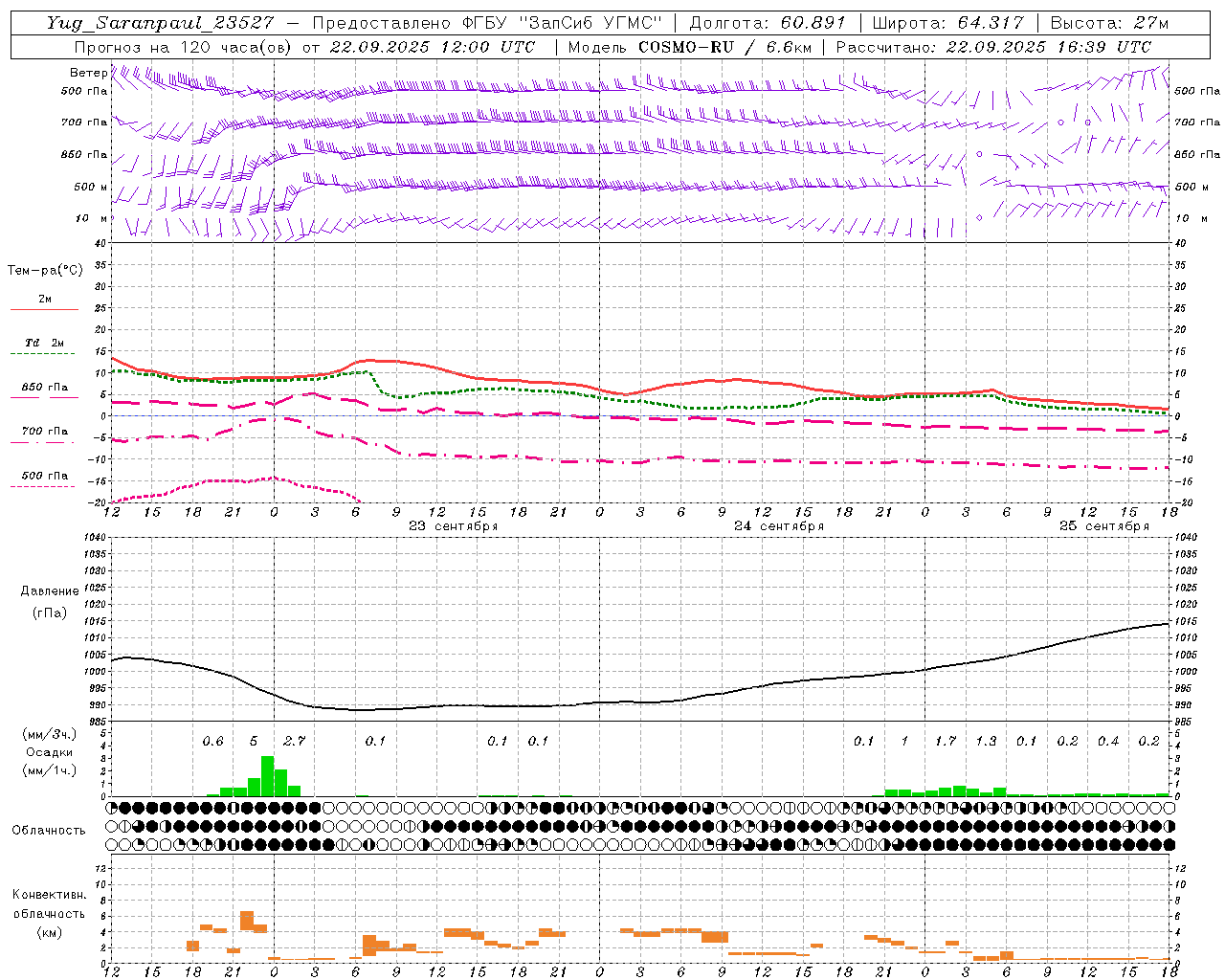Click the 3-hour precipitation value 0.6
Image resolution: width=1225 pixels, height=980 pixels.
[212, 742]
